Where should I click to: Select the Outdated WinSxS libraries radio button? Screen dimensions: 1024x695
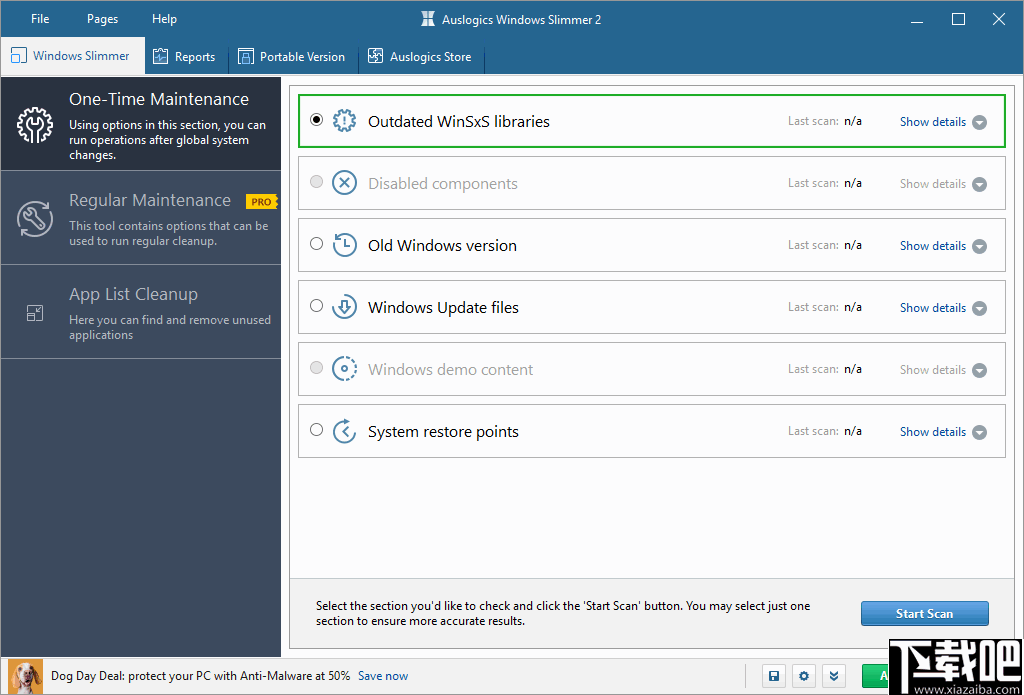[x=316, y=118]
